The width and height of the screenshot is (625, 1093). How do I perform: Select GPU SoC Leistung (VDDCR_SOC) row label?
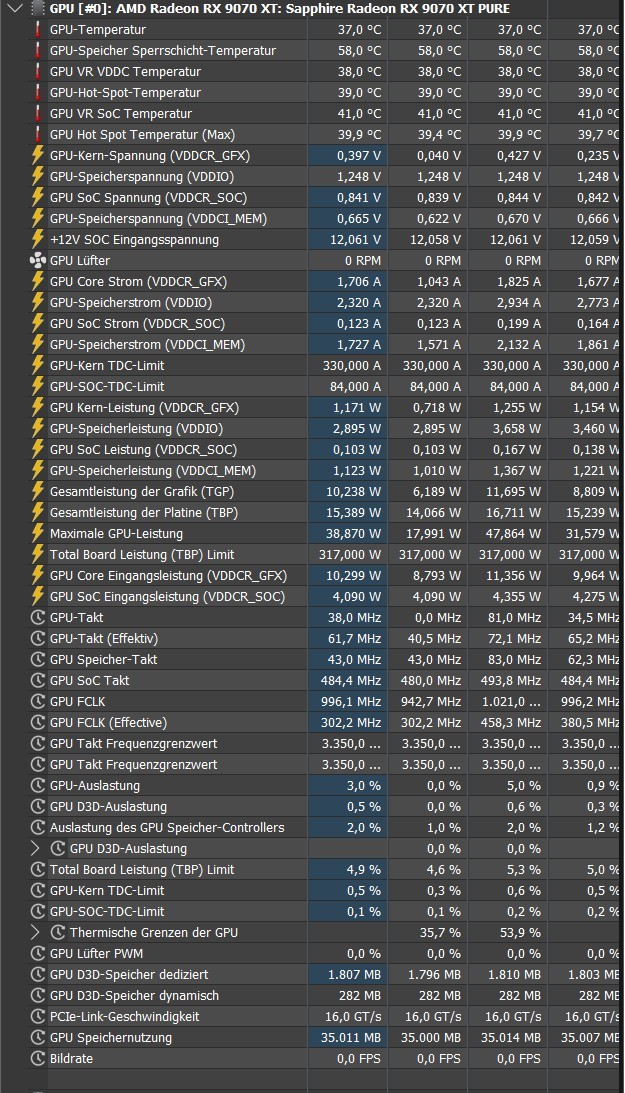point(143,450)
